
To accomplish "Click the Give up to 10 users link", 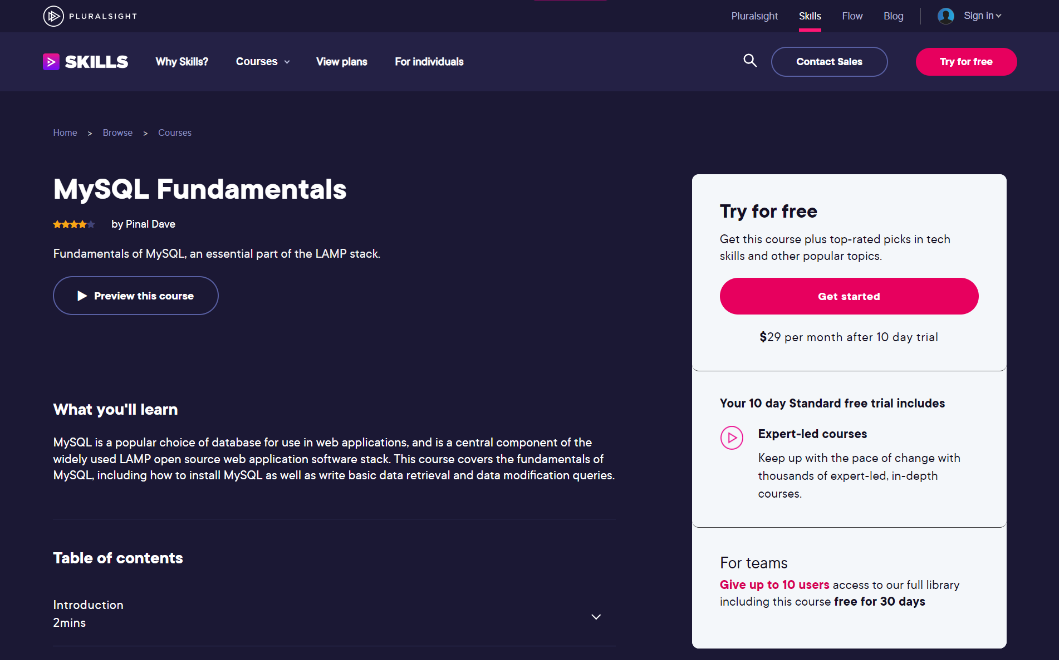I will coord(774,585).
